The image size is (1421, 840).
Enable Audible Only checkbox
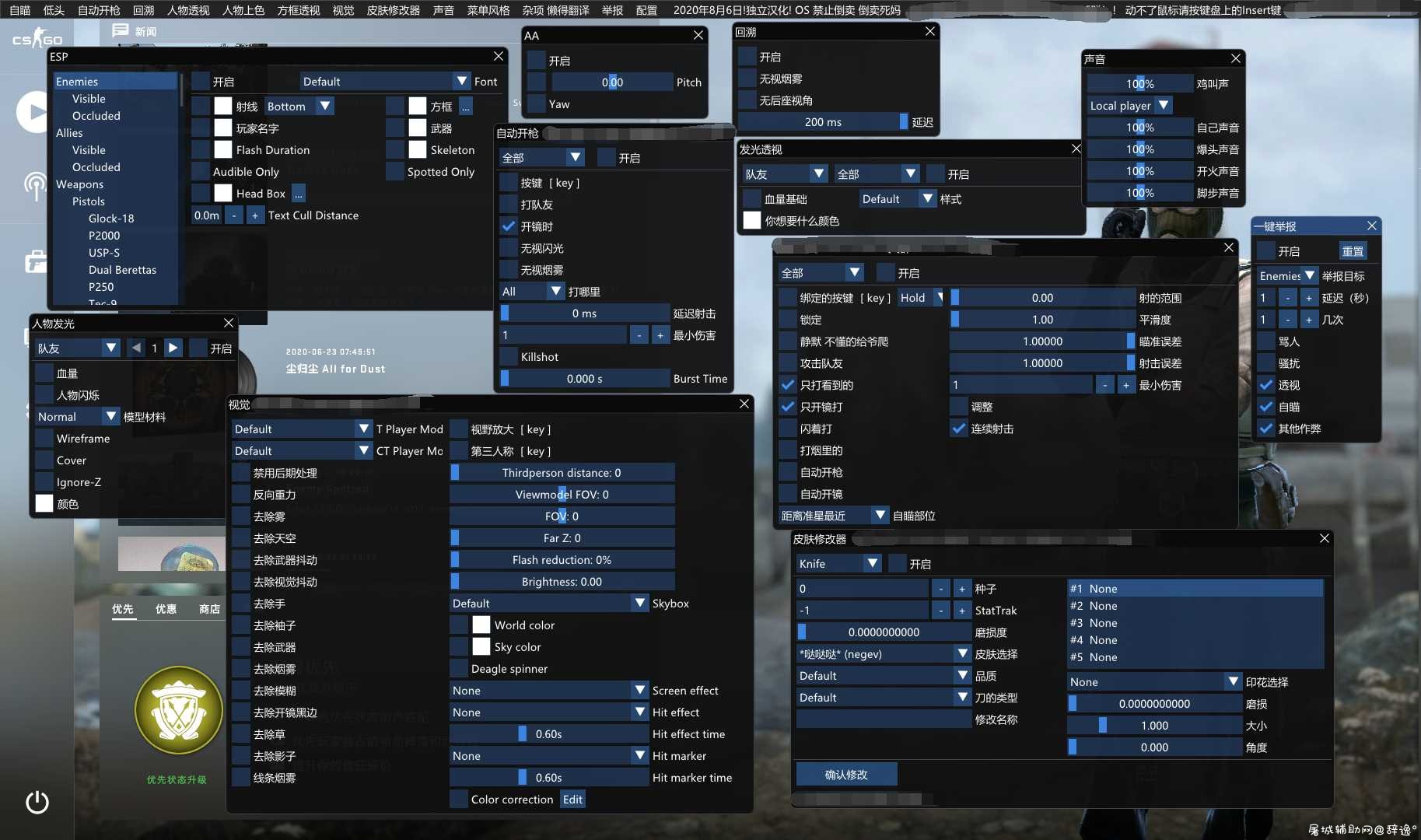201,172
